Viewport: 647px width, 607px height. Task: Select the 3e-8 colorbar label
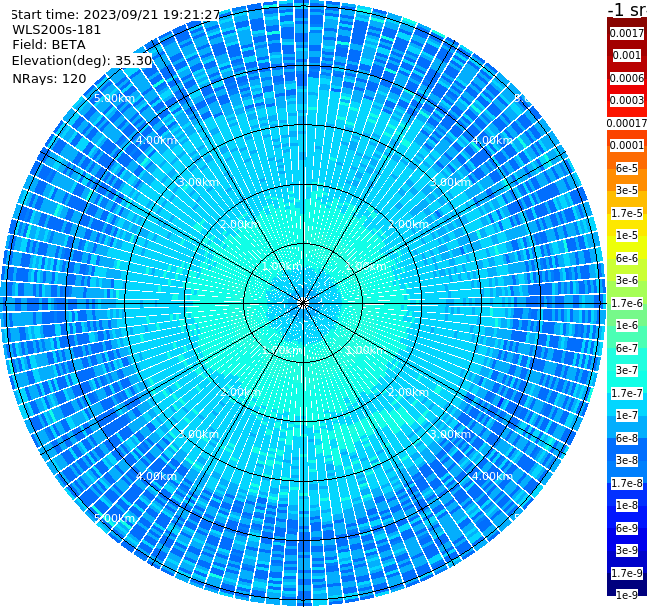(x=627, y=460)
